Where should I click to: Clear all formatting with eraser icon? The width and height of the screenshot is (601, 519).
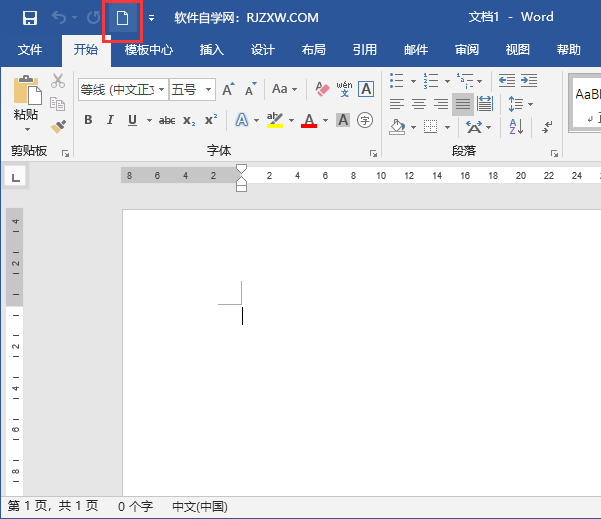(x=322, y=89)
